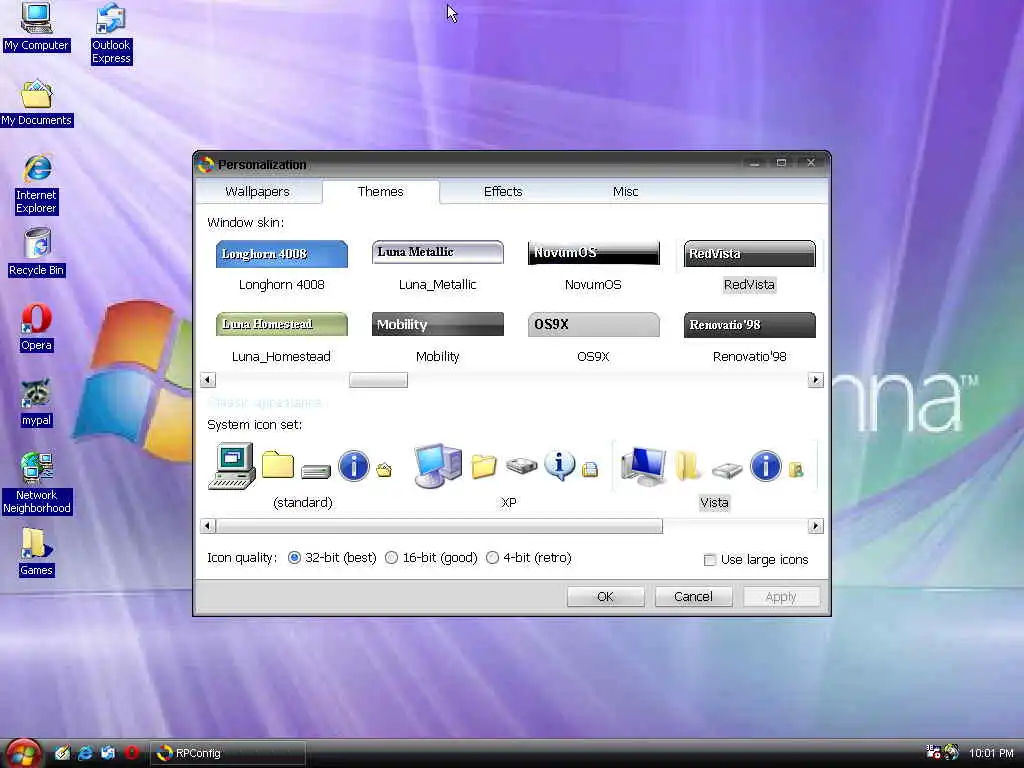Image resolution: width=1024 pixels, height=768 pixels.
Task: Click the window skin scrollbar thumb
Action: [x=378, y=379]
